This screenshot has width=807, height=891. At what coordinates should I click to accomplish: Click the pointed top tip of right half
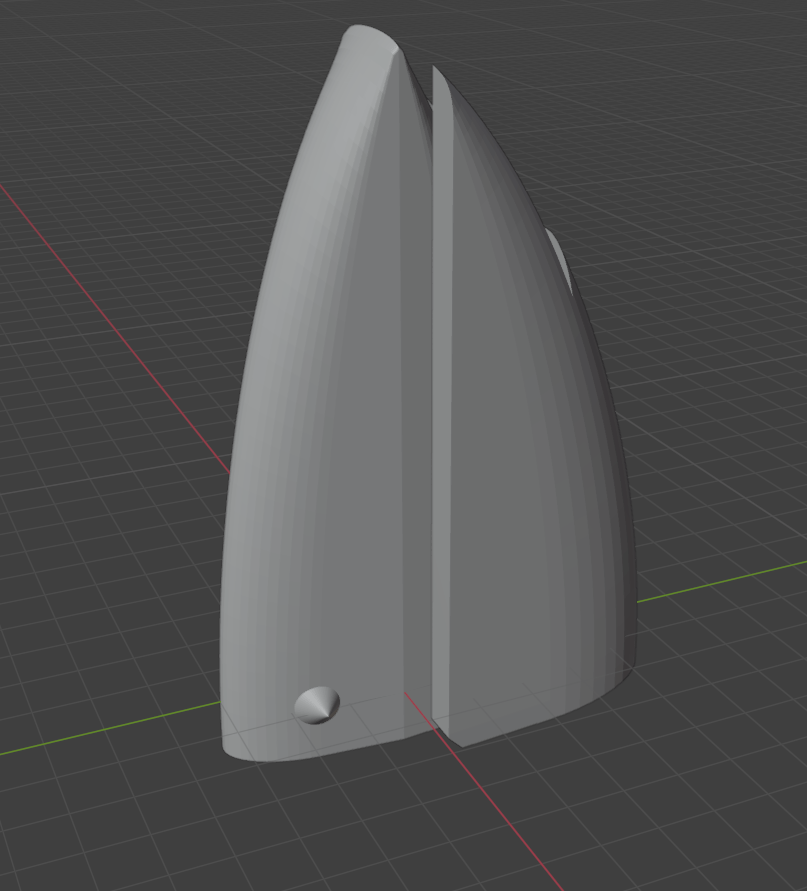(x=437, y=73)
